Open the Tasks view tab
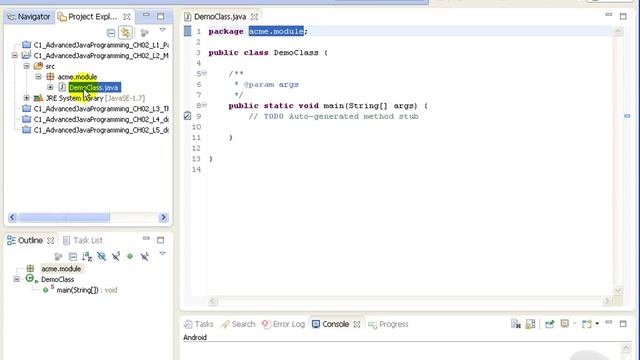The image size is (640, 360). pyautogui.click(x=199, y=324)
